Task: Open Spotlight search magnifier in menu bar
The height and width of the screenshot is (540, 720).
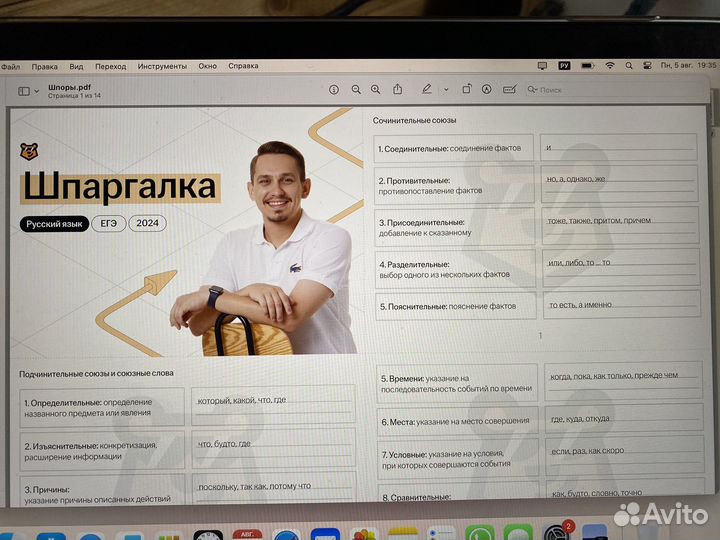Action: coord(629,66)
